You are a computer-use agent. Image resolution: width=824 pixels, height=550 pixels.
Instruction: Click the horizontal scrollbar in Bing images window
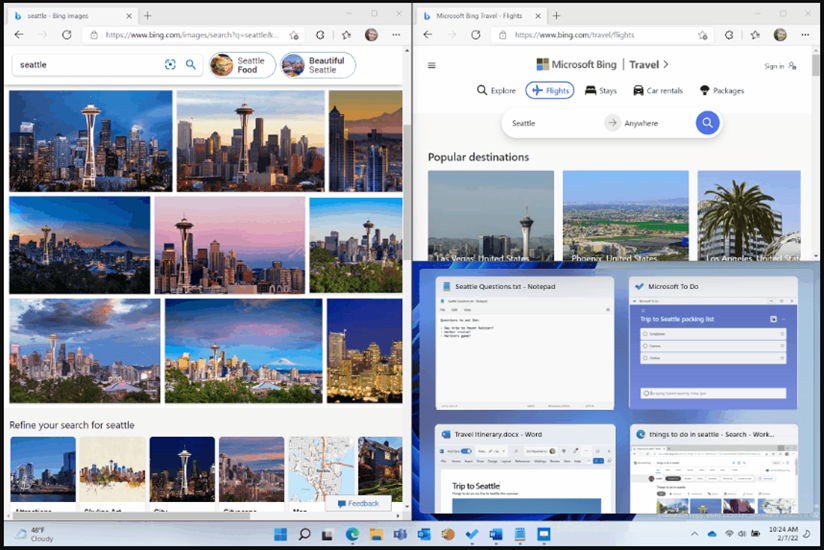click(131, 516)
